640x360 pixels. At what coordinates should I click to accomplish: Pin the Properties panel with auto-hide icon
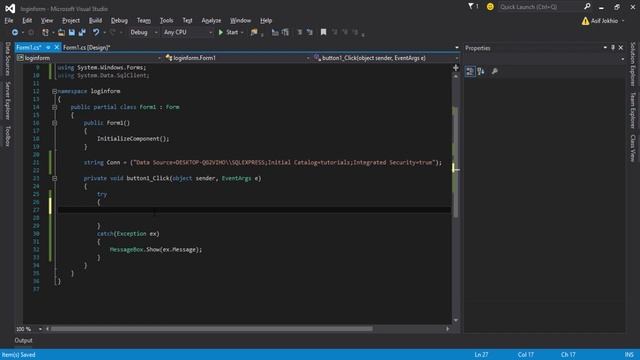pyautogui.click(x=613, y=48)
